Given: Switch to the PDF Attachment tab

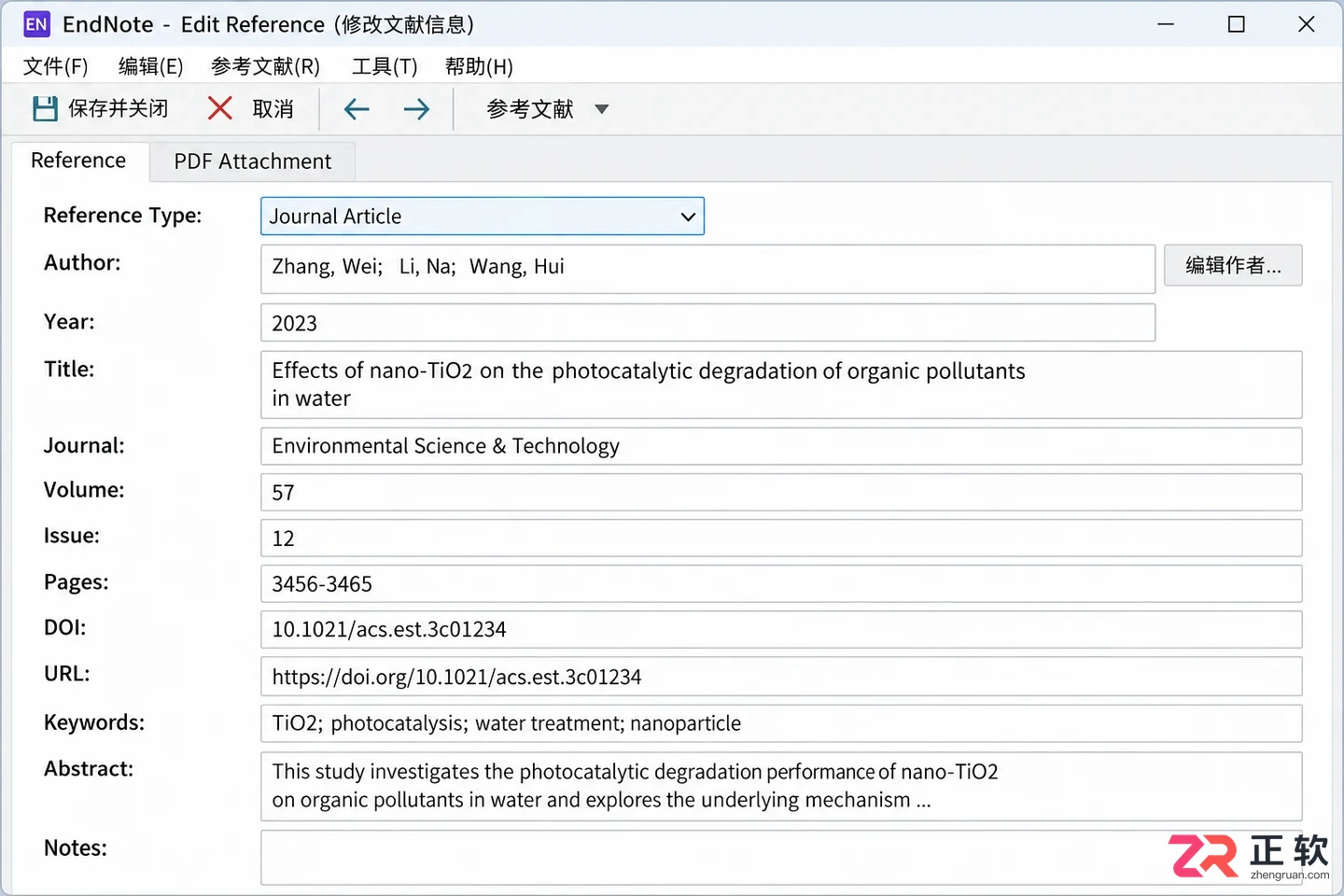Looking at the screenshot, I should 253,161.
